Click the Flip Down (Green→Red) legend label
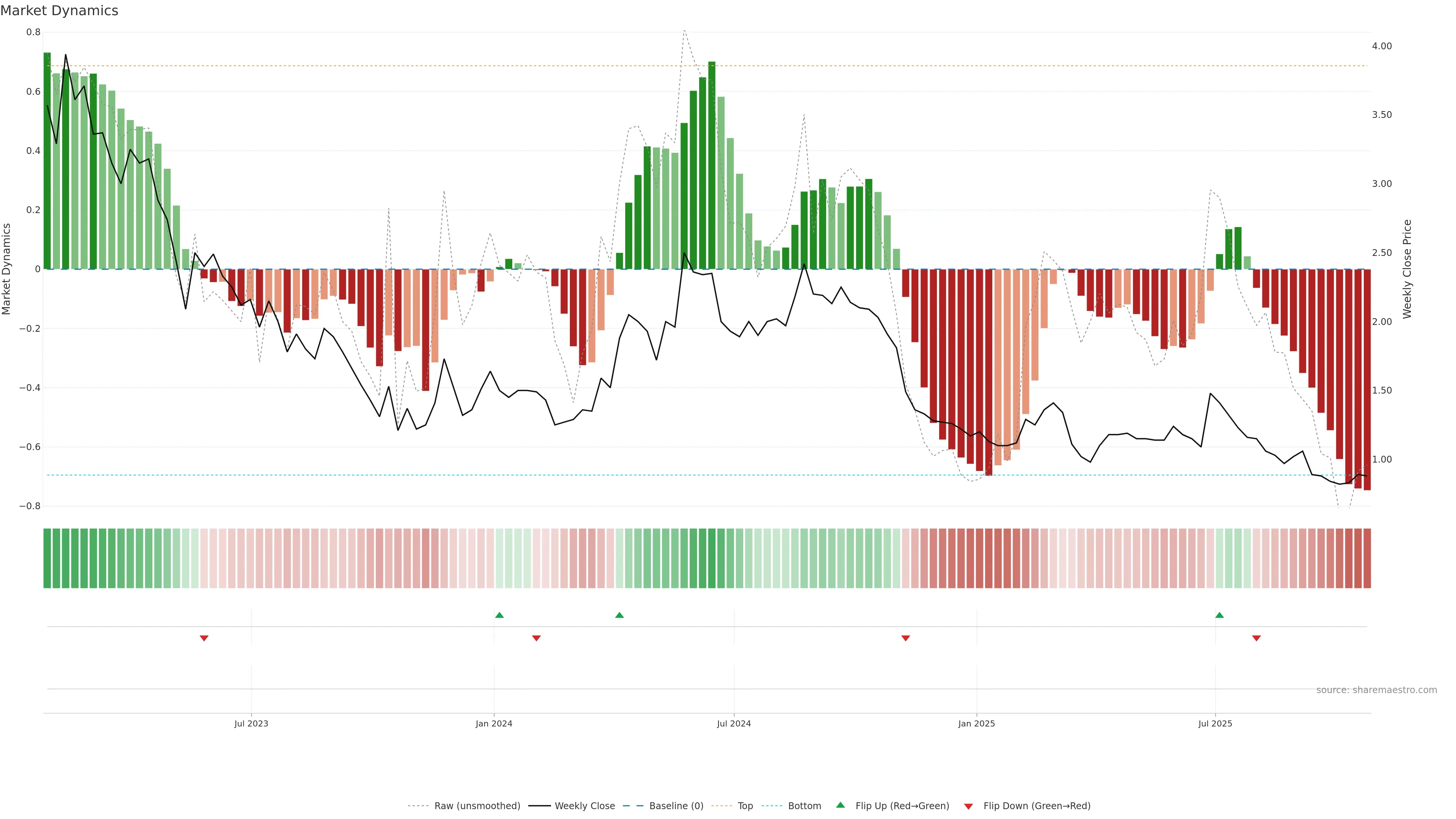1456x819 pixels. tap(1037, 806)
